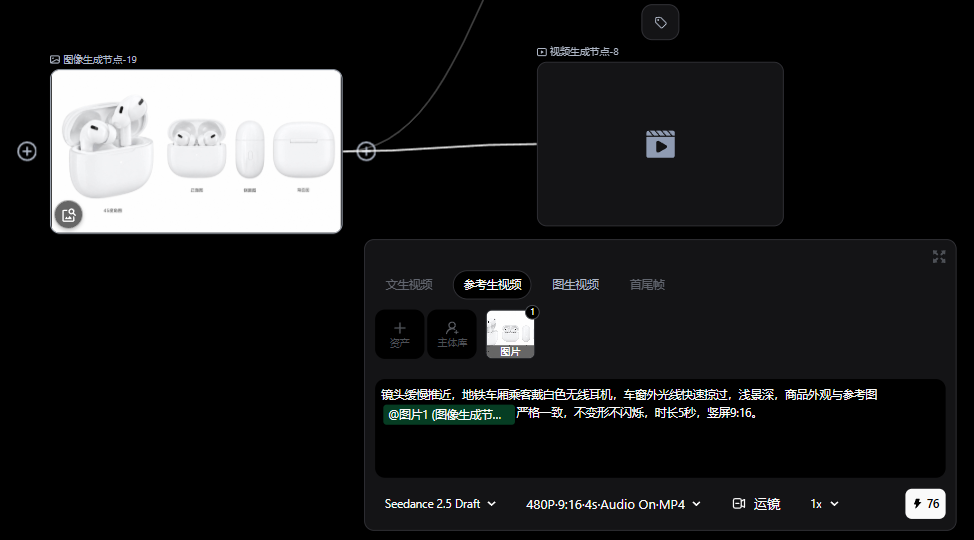
Task: Select the earbuds image in image node-19
Action: tap(196, 152)
